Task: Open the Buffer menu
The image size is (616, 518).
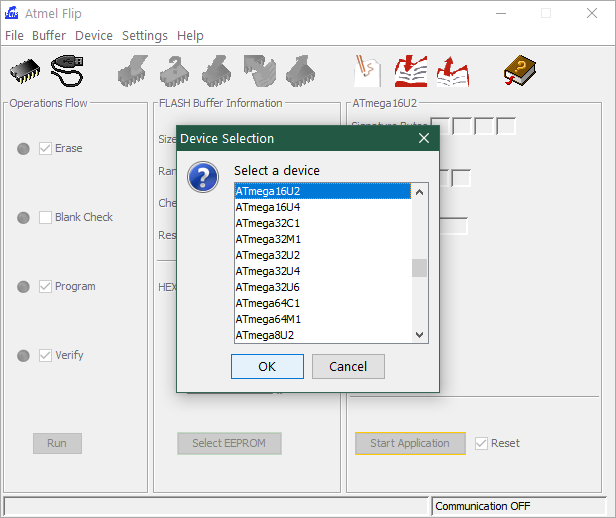Action: coord(49,36)
